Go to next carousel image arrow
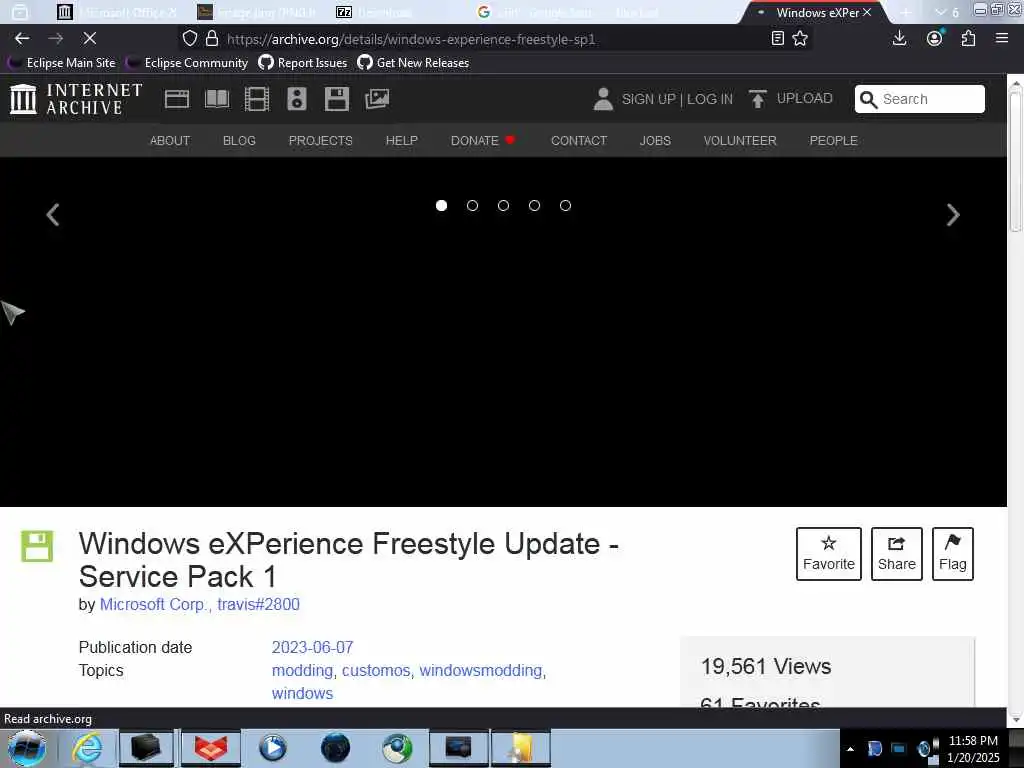Image resolution: width=1024 pixels, height=768 pixels. 953,215
